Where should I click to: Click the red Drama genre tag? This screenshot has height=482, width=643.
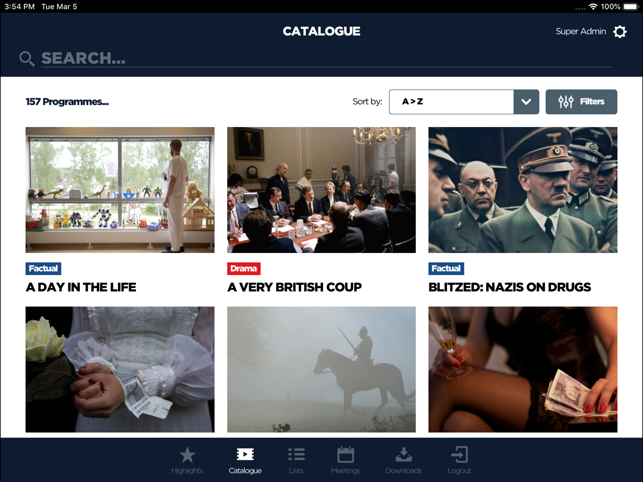pyautogui.click(x=244, y=269)
